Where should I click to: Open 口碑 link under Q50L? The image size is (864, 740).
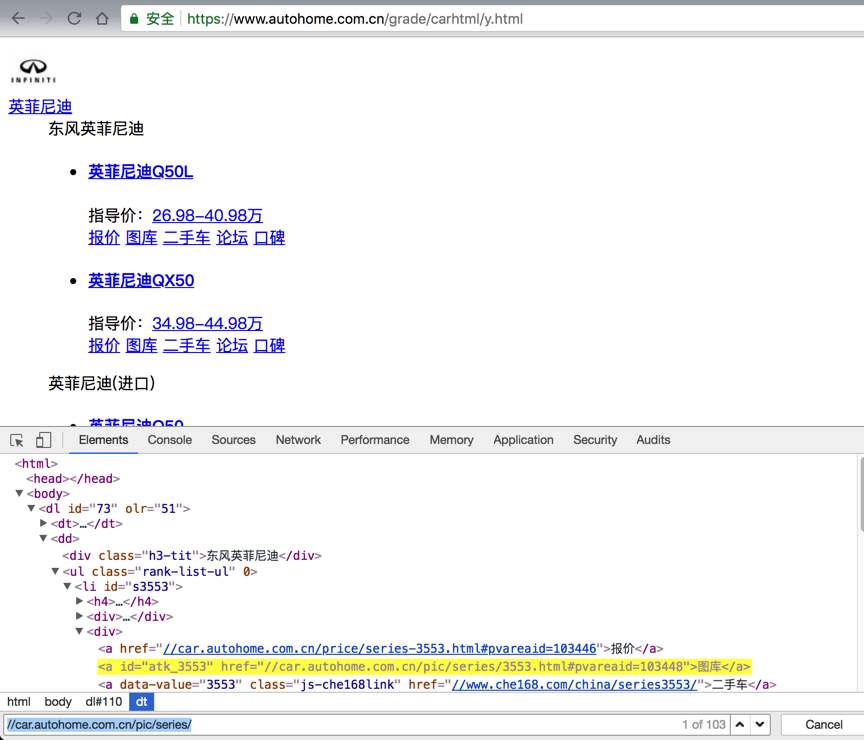[x=269, y=237]
